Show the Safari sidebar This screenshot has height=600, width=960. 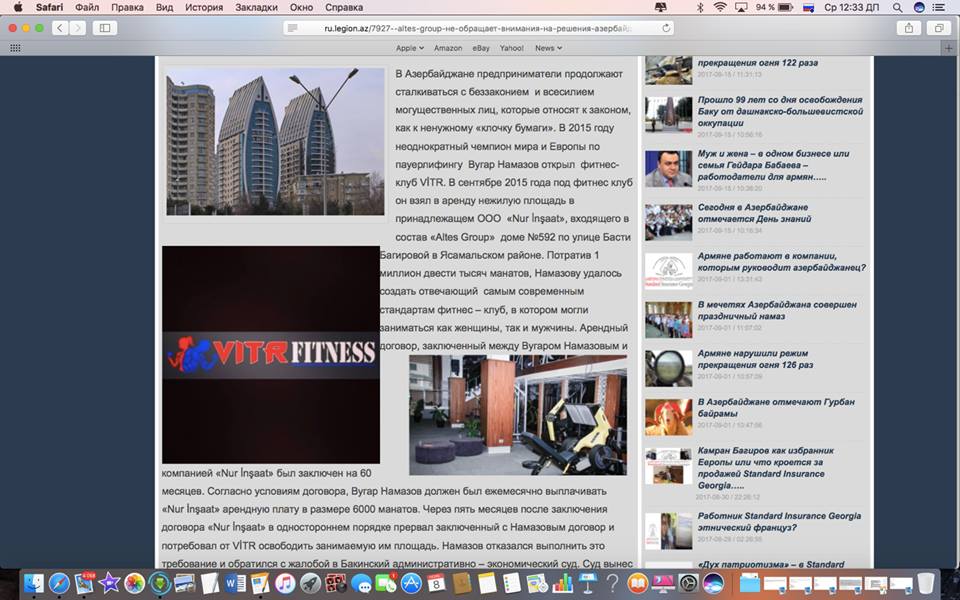(x=105, y=28)
